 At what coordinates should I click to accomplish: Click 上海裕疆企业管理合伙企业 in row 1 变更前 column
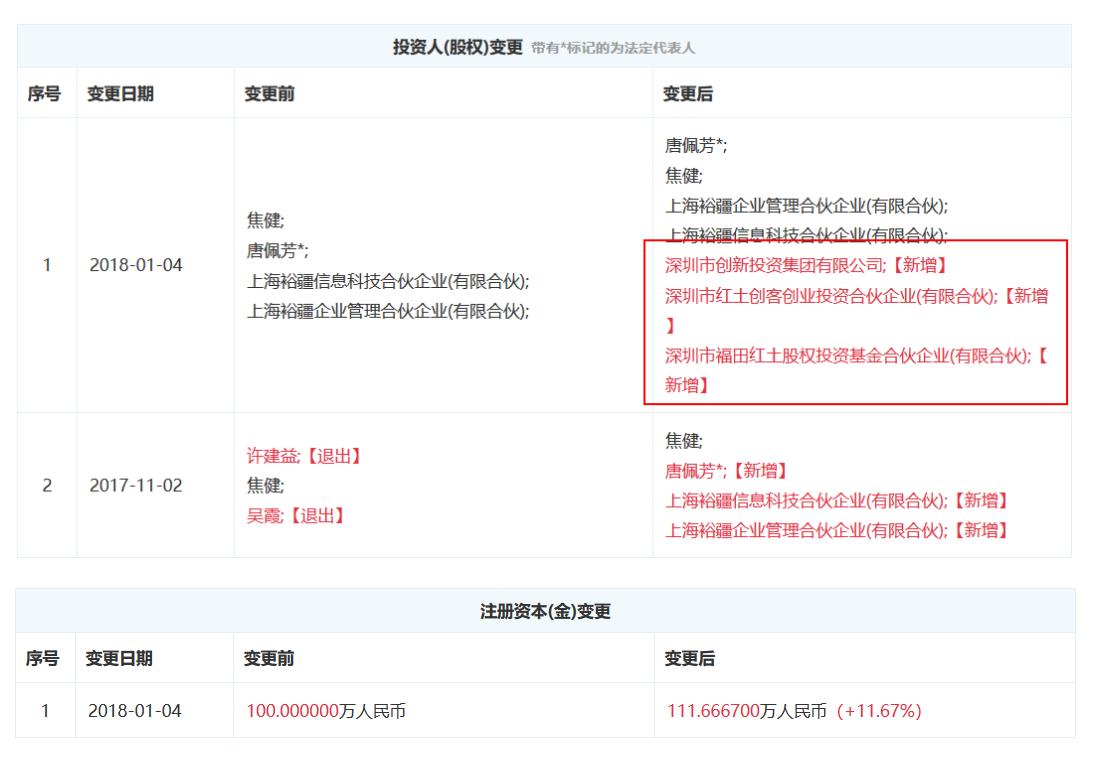pyautogui.click(x=388, y=311)
